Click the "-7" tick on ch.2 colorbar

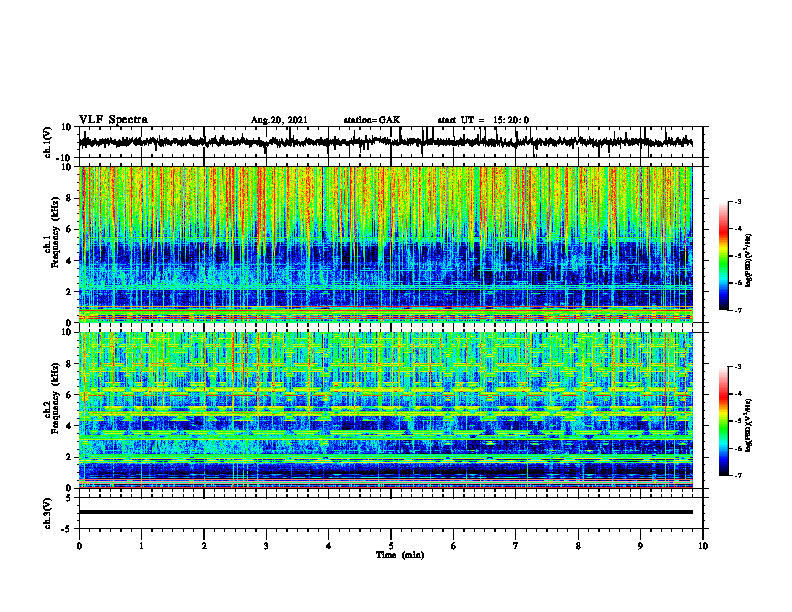point(738,476)
